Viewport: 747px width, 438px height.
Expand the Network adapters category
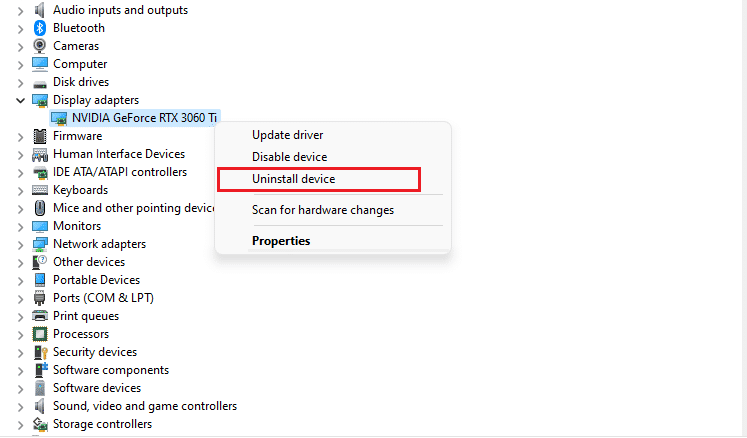20,244
